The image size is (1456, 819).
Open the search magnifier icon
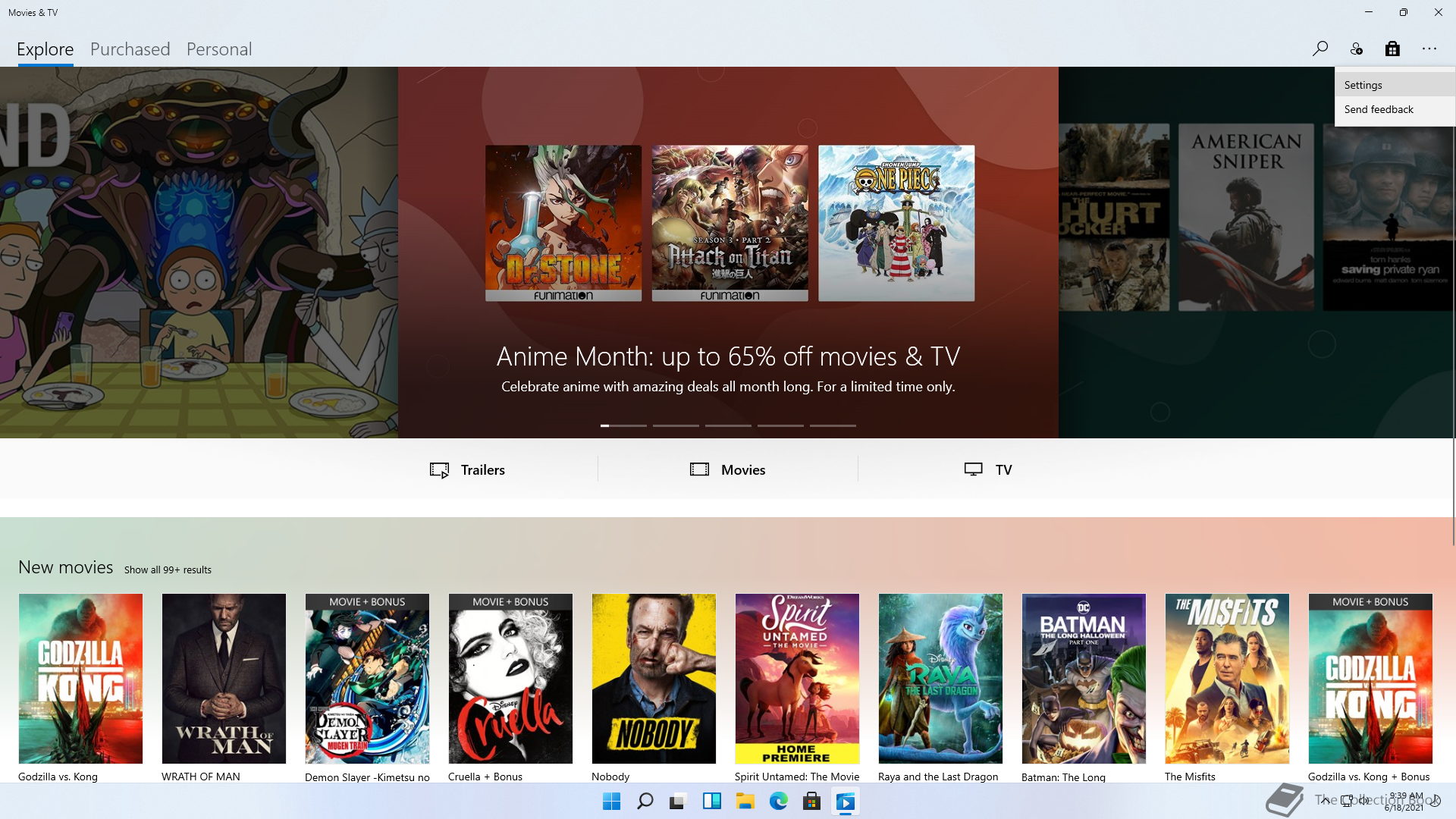1319,49
